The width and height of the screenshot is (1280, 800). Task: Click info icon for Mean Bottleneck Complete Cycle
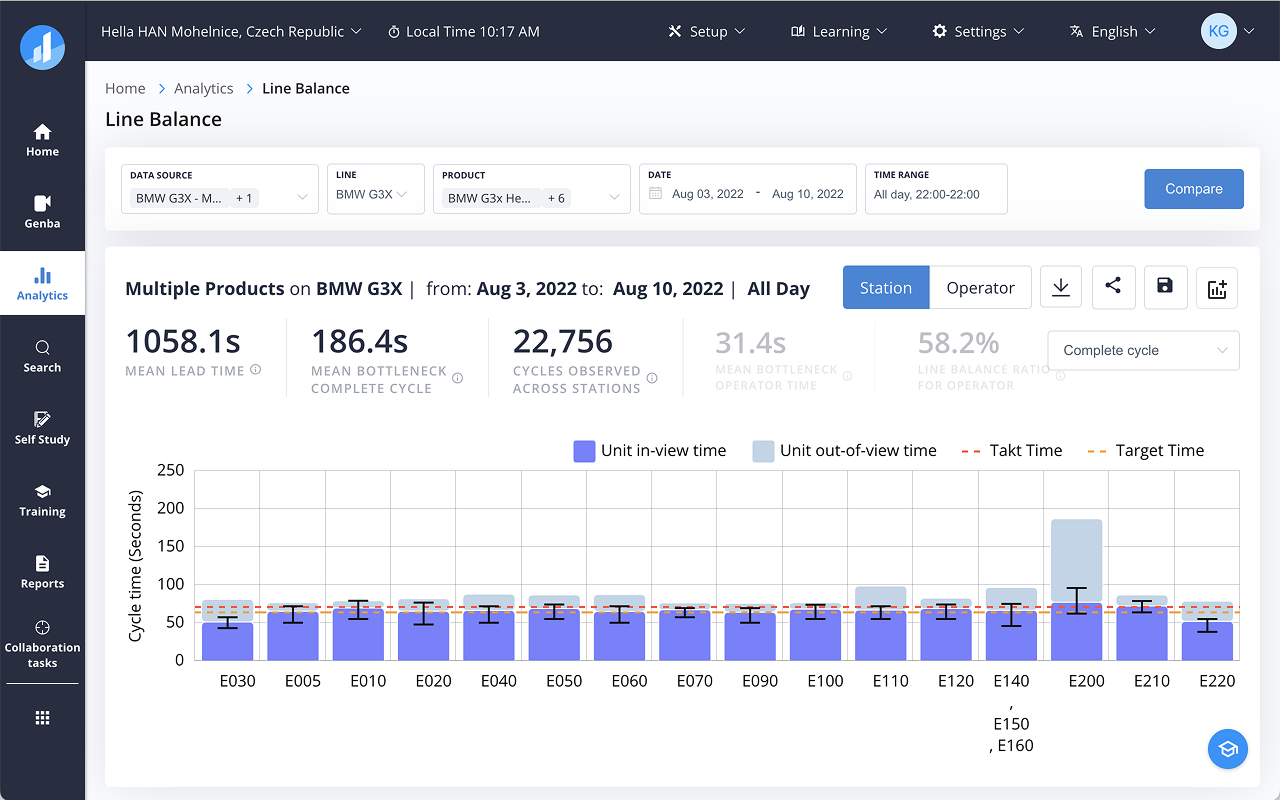(458, 379)
